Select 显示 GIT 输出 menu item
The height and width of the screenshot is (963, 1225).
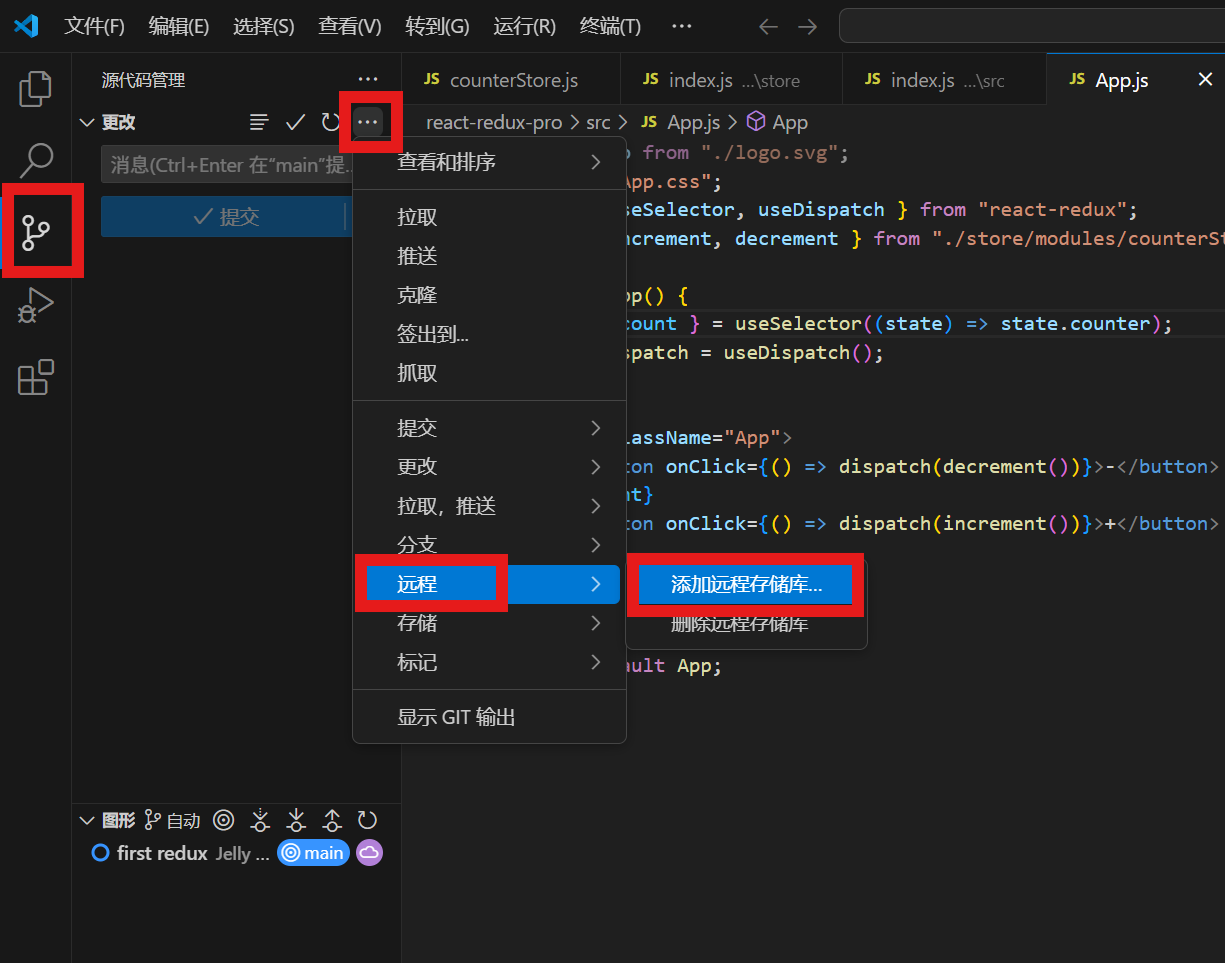pyautogui.click(x=489, y=718)
